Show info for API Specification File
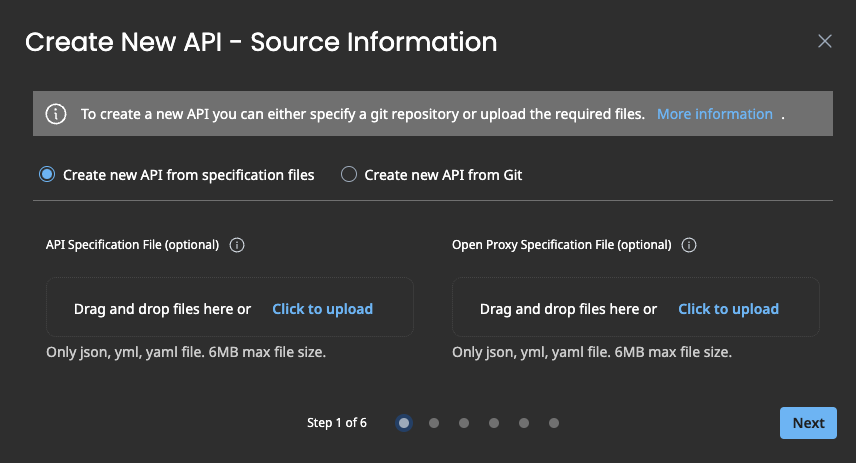 coord(237,245)
